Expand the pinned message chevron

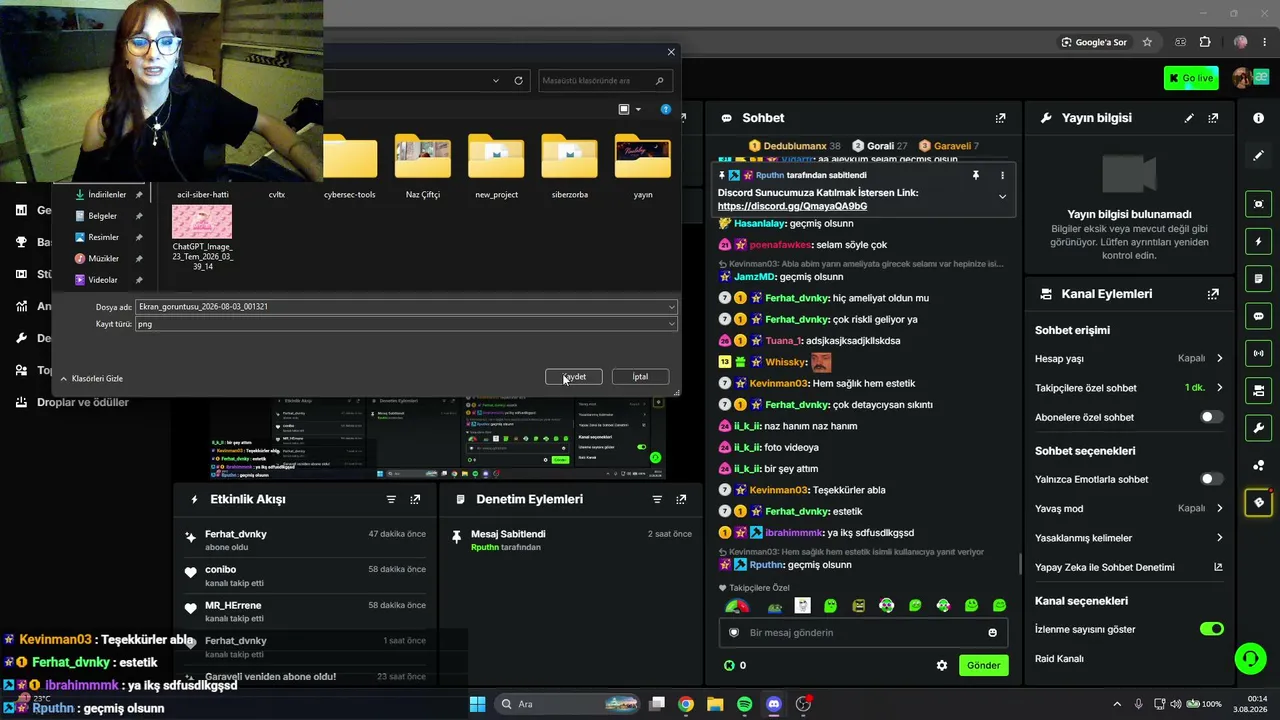[x=1002, y=197]
